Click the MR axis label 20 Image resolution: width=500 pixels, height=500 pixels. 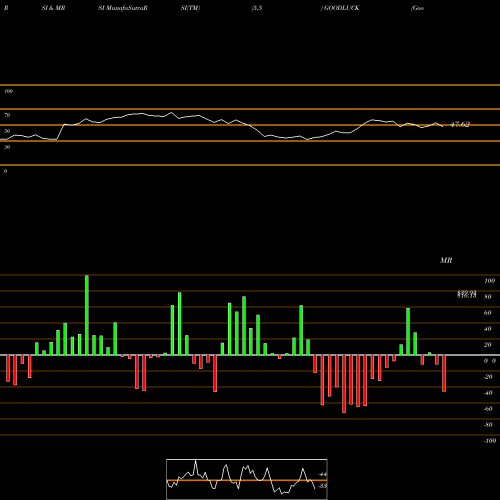[488, 345]
